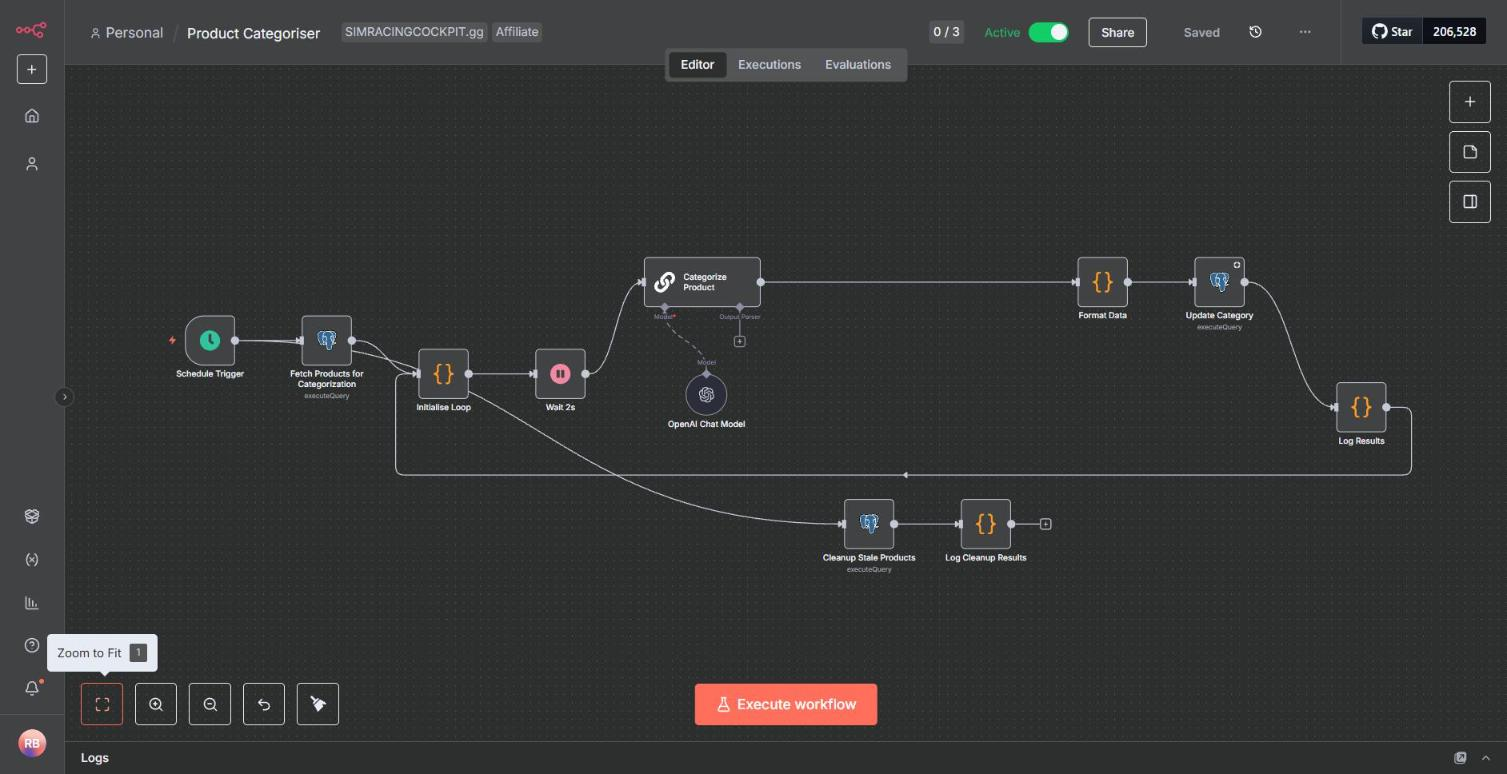This screenshot has height=774, width=1507.
Task: Toggle the Active workflow switch
Action: 1048,32
